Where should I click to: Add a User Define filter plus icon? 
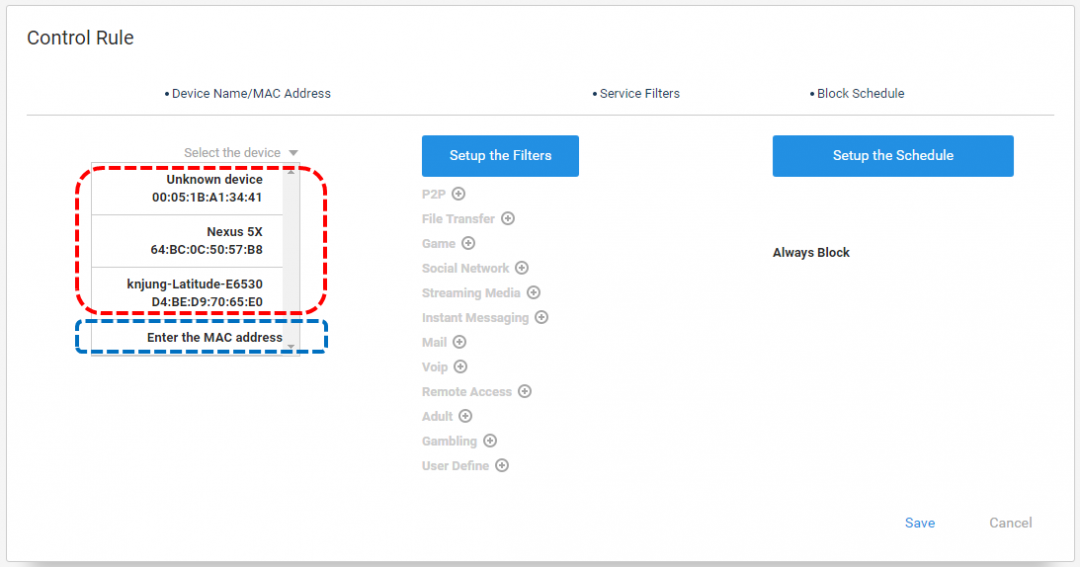(x=502, y=466)
